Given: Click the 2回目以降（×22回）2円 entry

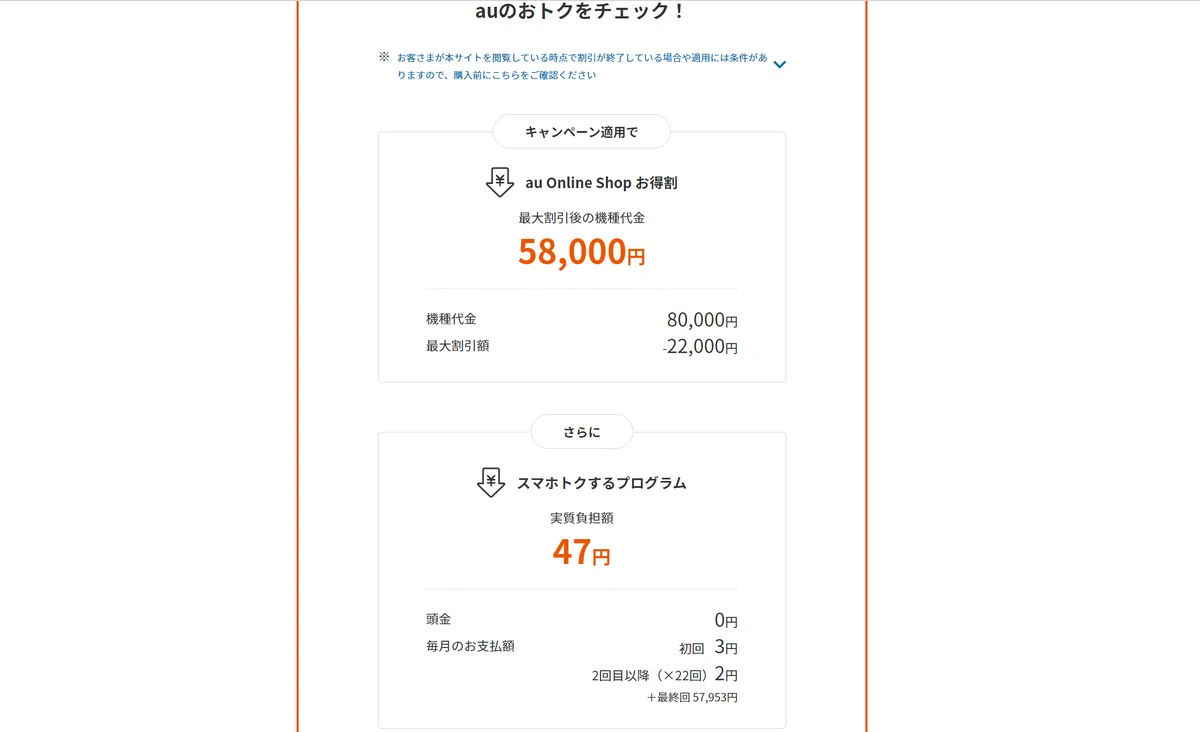Looking at the screenshot, I should point(664,675).
